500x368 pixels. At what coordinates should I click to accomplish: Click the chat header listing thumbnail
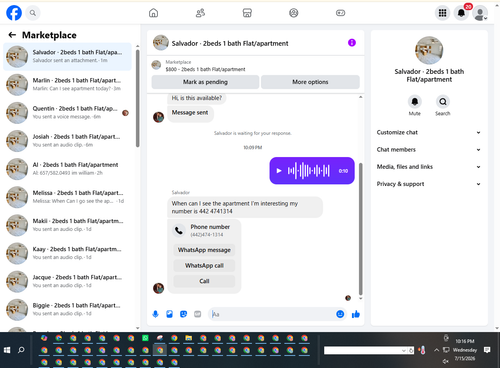click(161, 43)
